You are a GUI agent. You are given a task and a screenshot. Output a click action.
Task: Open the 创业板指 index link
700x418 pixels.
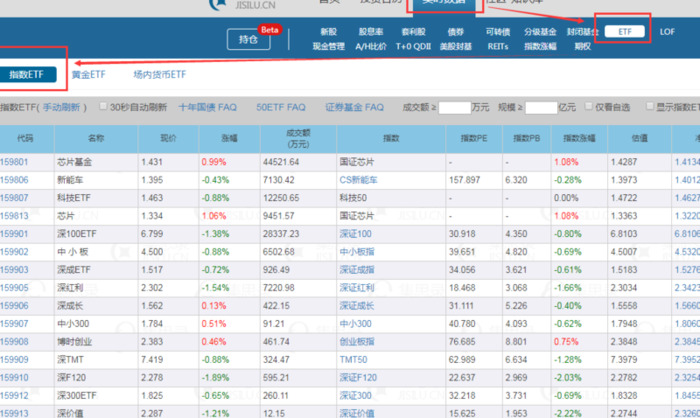tap(357, 342)
